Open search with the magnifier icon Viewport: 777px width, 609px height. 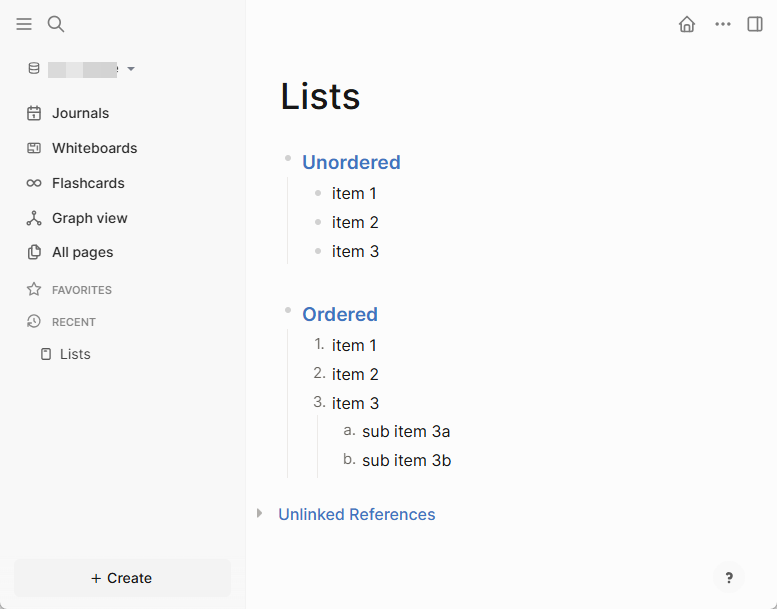tap(56, 24)
